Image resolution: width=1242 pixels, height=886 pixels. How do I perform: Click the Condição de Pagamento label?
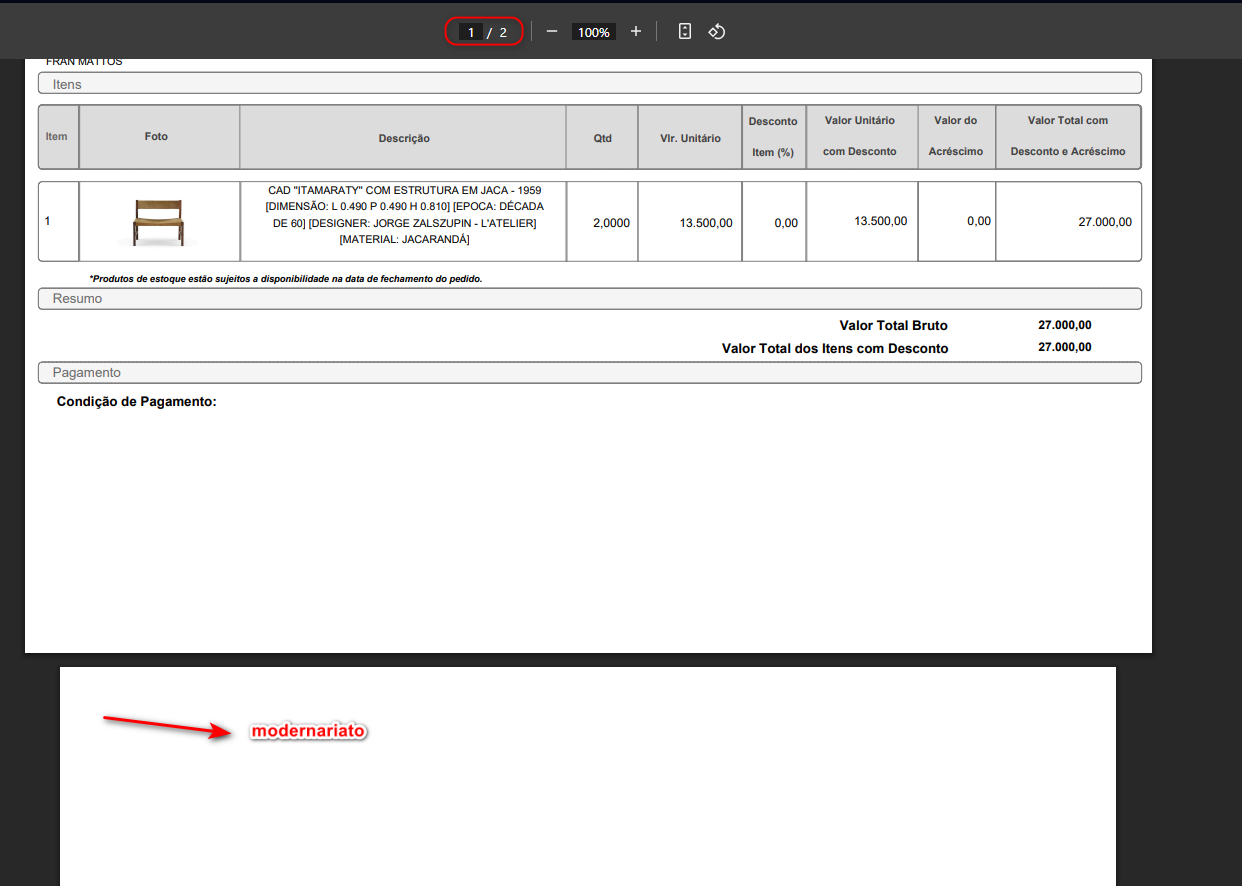pos(137,402)
